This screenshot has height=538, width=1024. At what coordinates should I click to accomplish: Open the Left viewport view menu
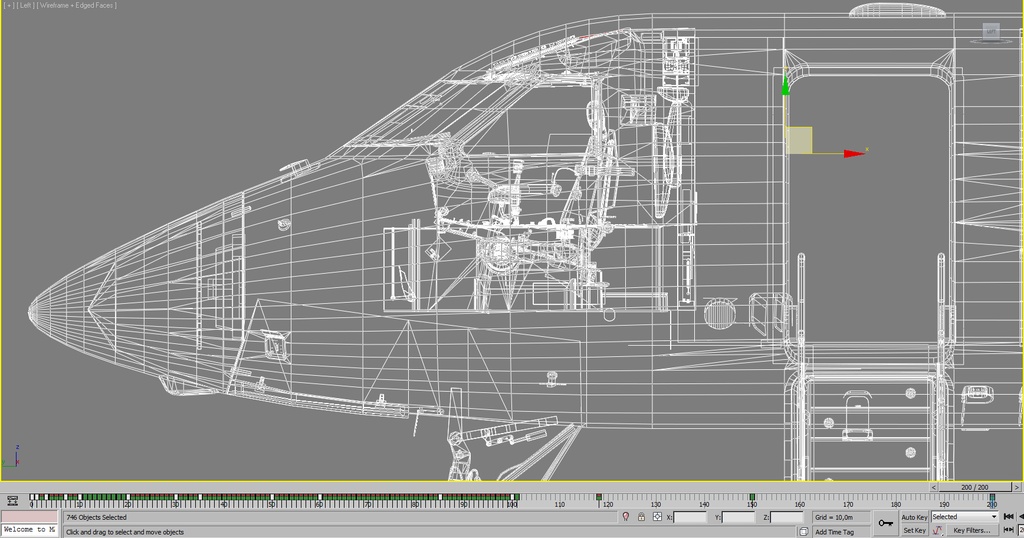pos(26,5)
